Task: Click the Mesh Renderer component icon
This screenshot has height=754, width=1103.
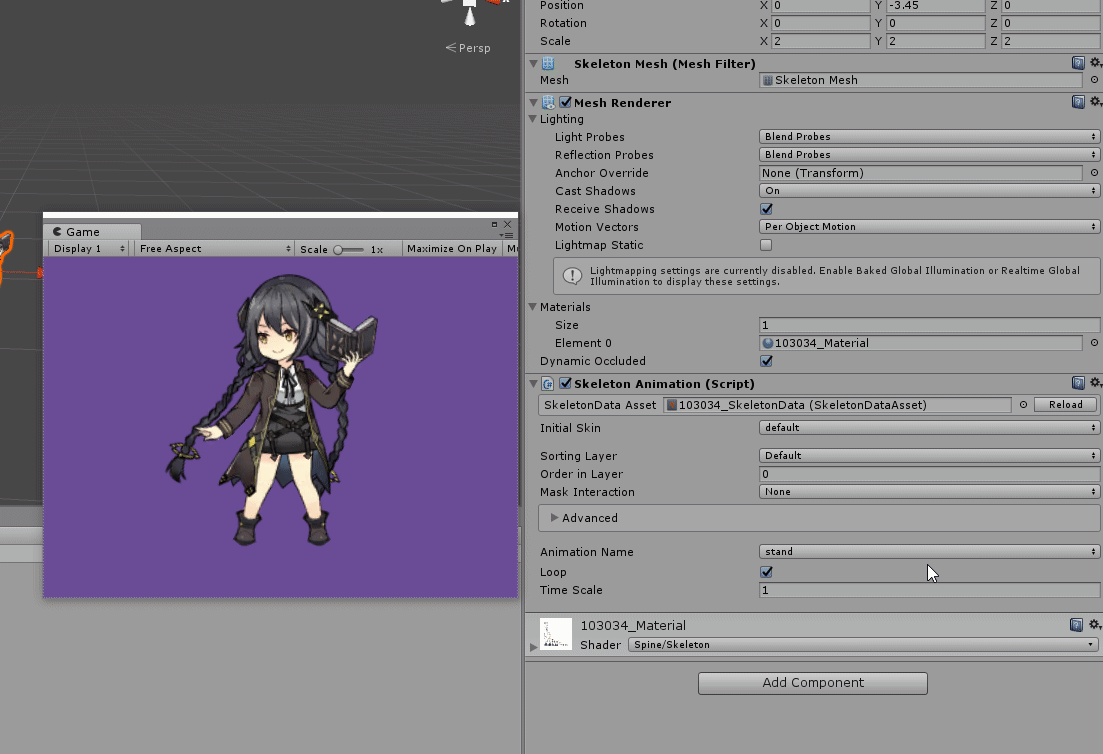Action: point(548,103)
